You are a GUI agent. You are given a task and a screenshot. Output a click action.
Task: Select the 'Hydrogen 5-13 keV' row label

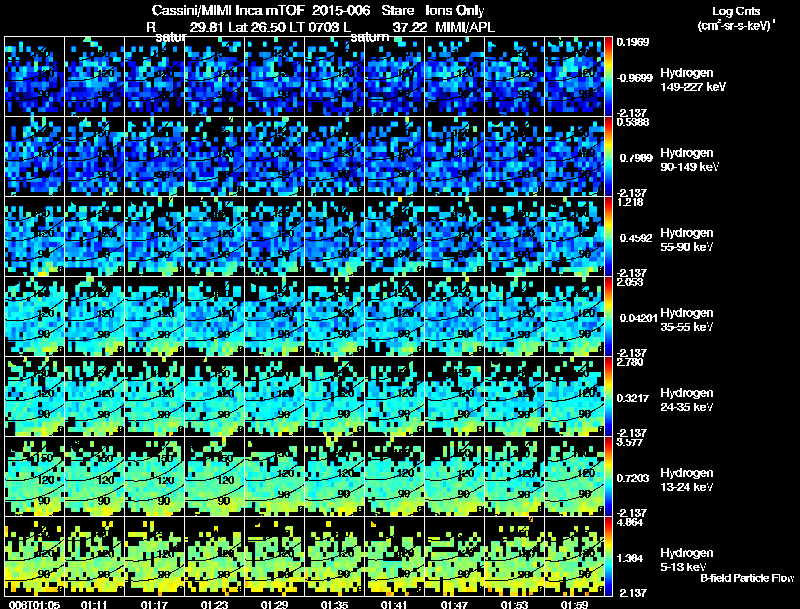point(687,560)
